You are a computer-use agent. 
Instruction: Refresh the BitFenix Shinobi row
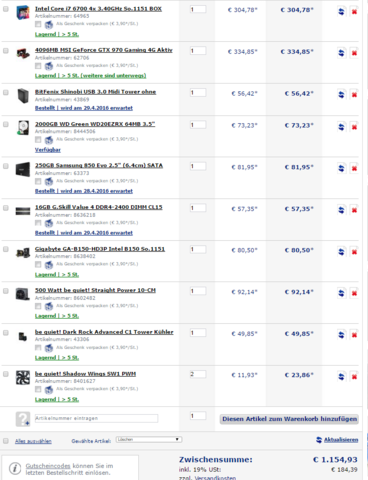[341, 95]
